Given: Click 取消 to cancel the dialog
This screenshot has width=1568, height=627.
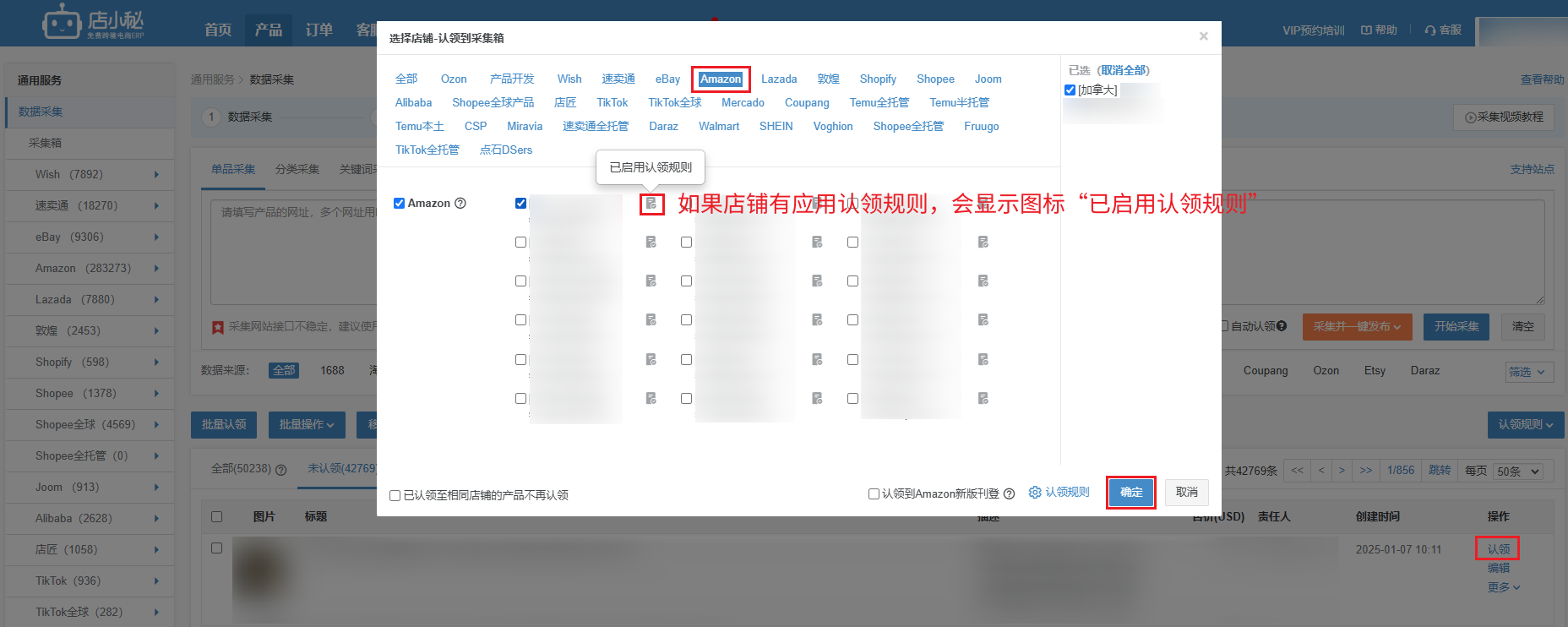Looking at the screenshot, I should point(1187,492).
